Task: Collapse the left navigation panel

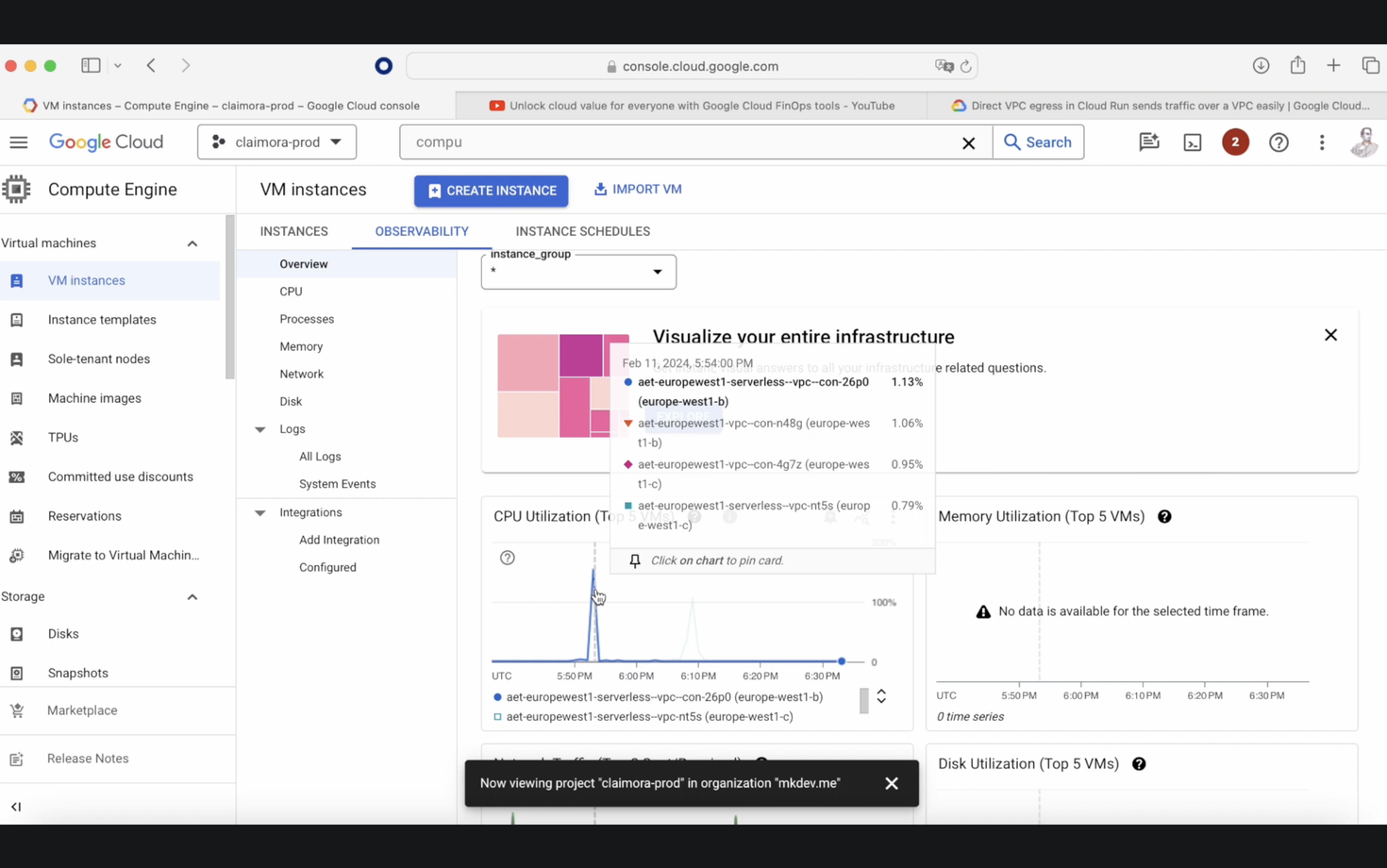Action: coord(16,807)
